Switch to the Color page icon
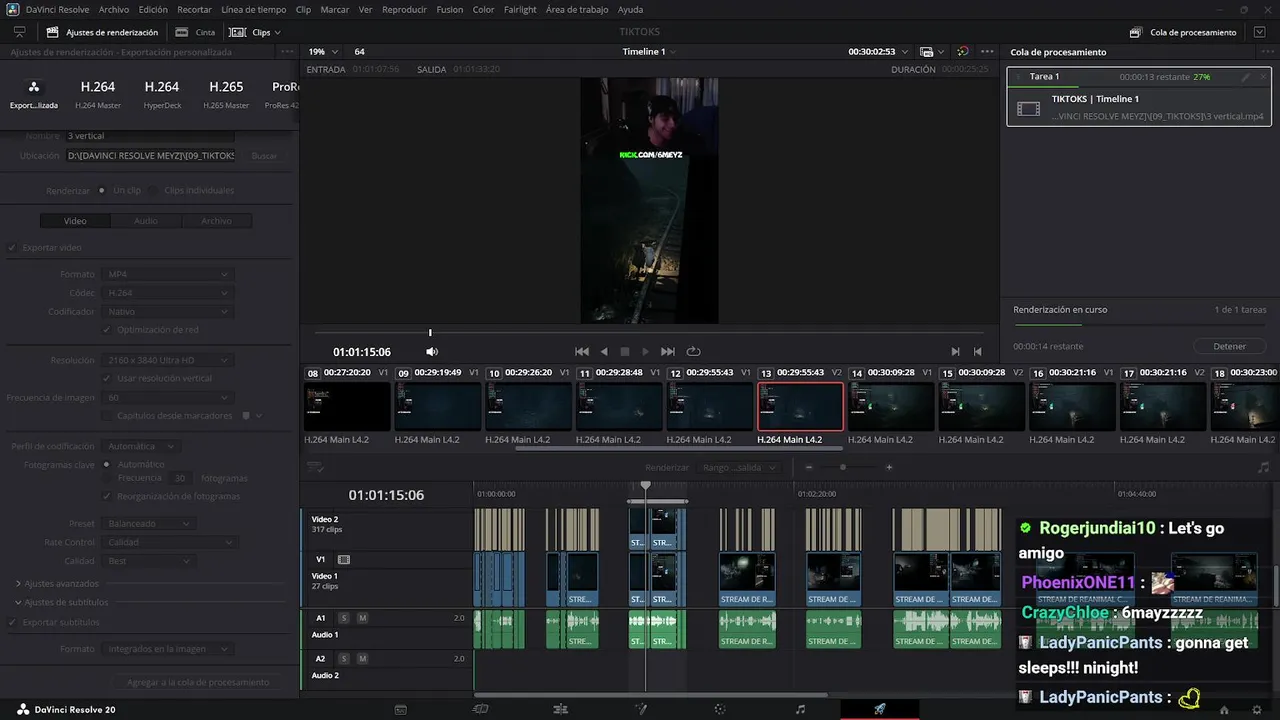Image resolution: width=1280 pixels, height=720 pixels. click(x=720, y=709)
